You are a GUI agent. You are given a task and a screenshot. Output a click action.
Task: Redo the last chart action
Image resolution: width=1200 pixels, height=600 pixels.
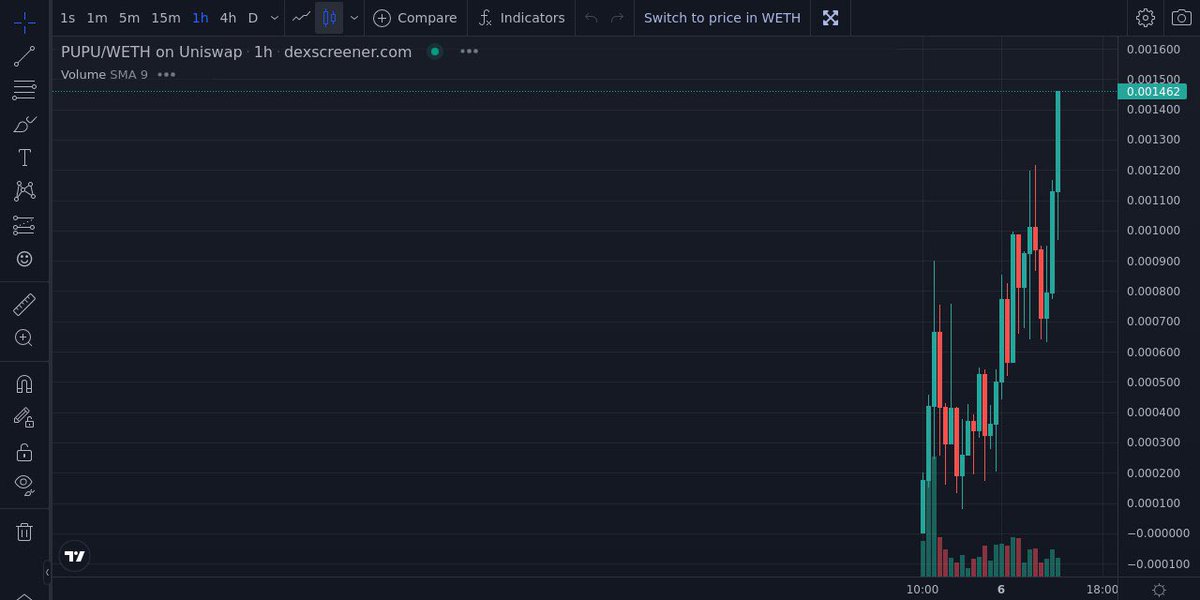pyautogui.click(x=618, y=18)
